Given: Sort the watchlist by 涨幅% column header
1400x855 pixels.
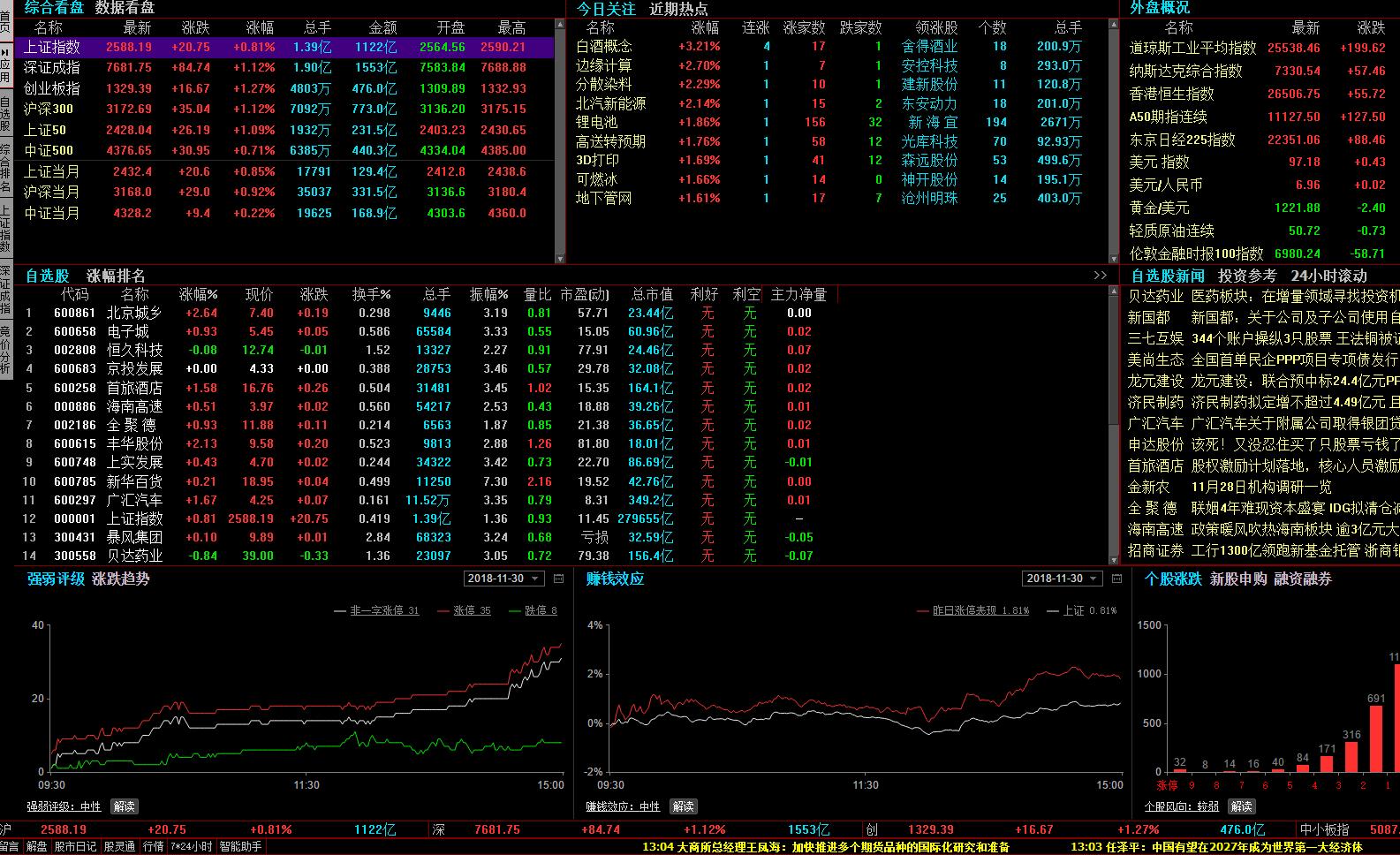Looking at the screenshot, I should pyautogui.click(x=199, y=294).
